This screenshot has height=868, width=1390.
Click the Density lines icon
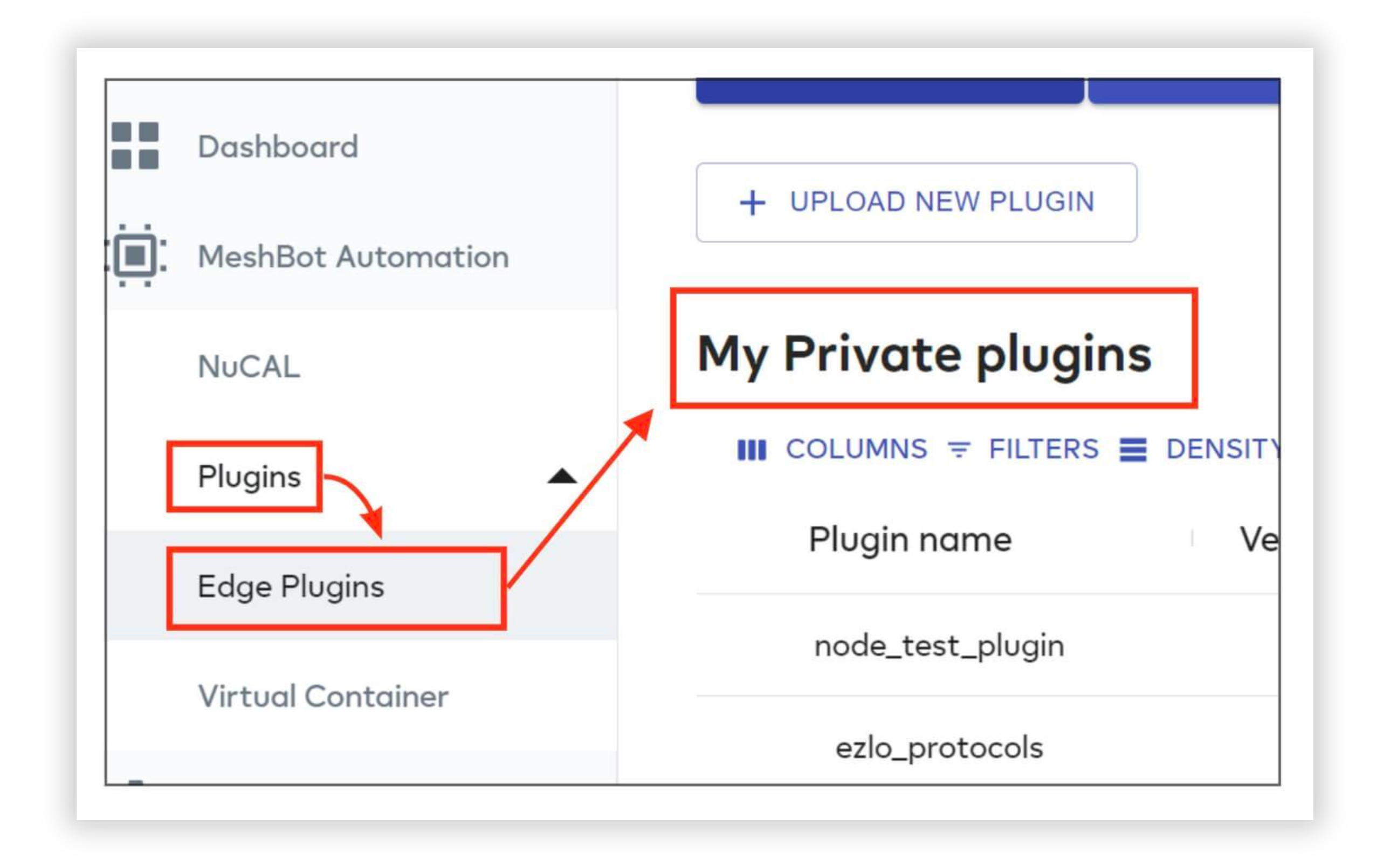pos(1133,450)
